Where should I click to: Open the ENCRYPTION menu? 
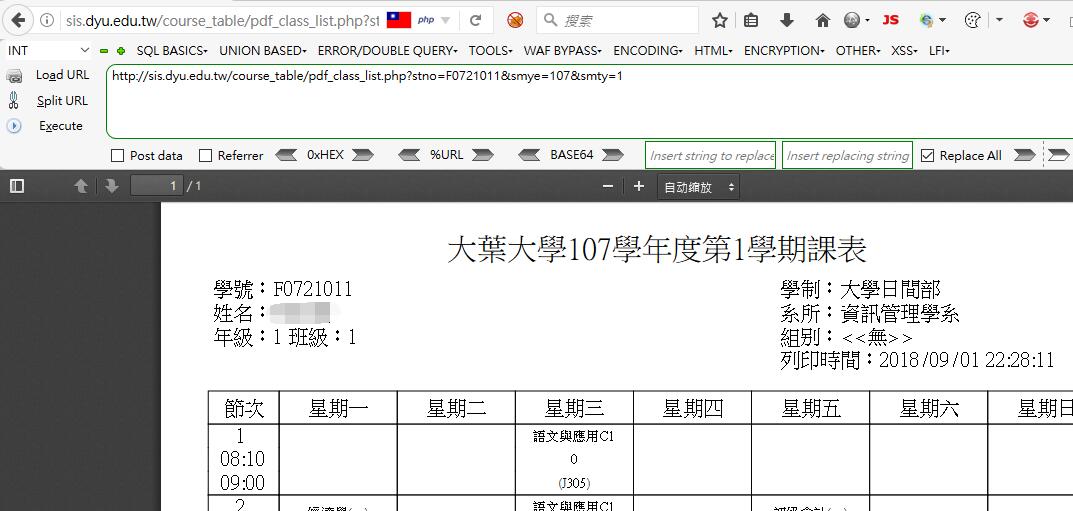[x=784, y=51]
